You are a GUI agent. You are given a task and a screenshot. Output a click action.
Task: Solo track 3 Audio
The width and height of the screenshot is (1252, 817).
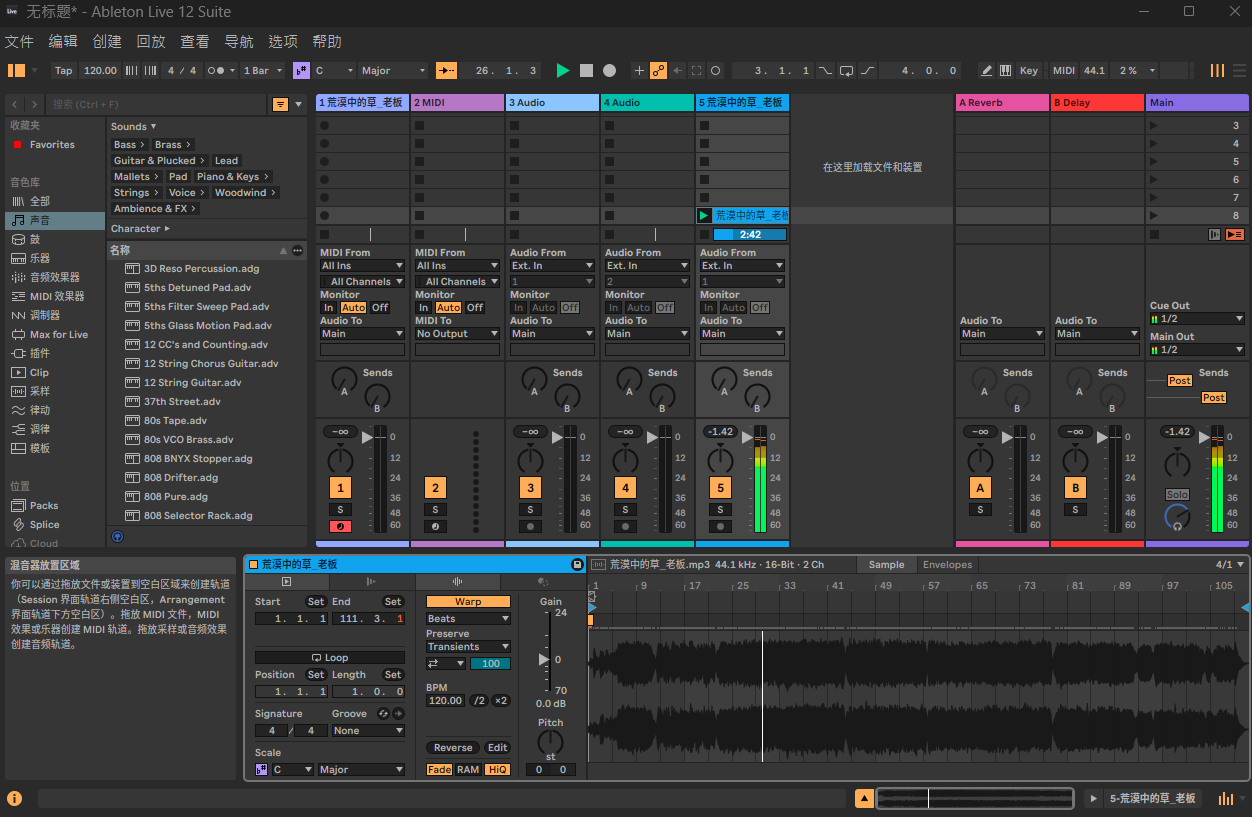530,510
